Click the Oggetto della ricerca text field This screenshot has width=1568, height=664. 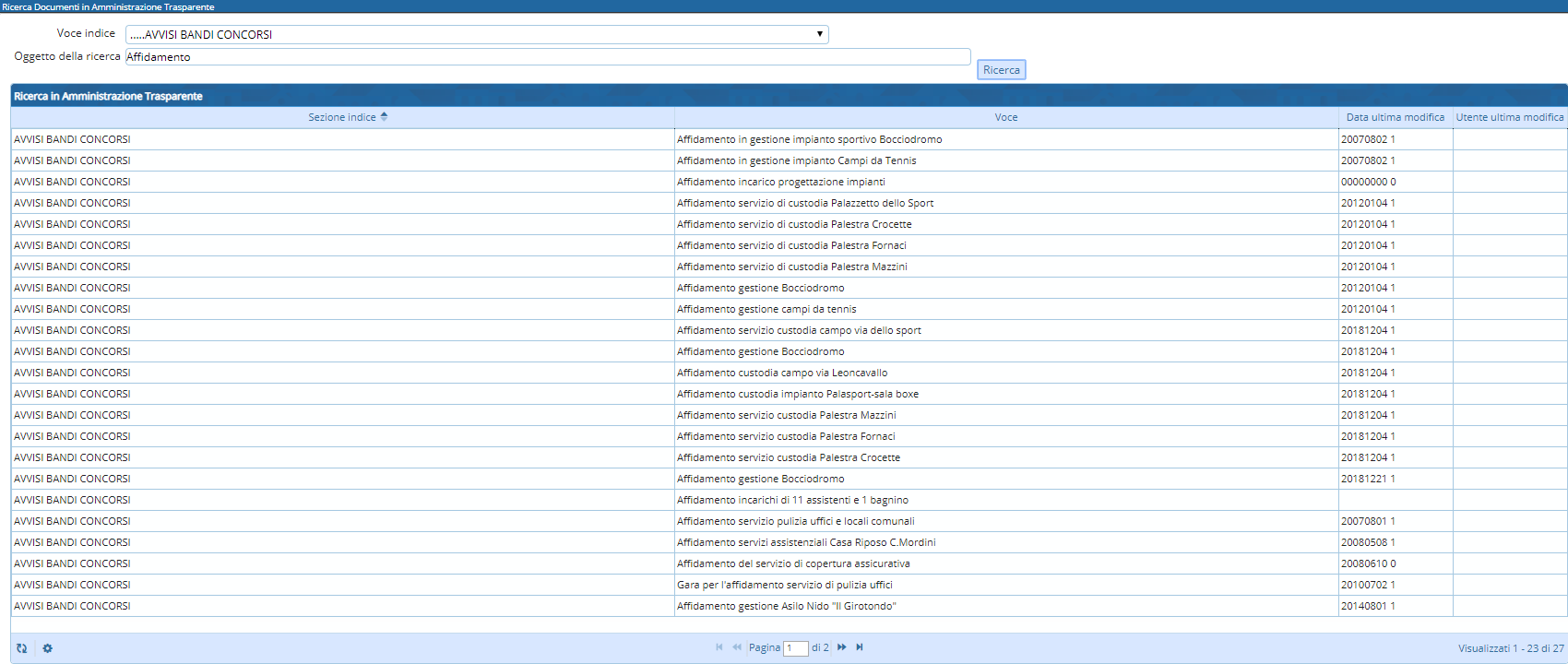tap(547, 57)
